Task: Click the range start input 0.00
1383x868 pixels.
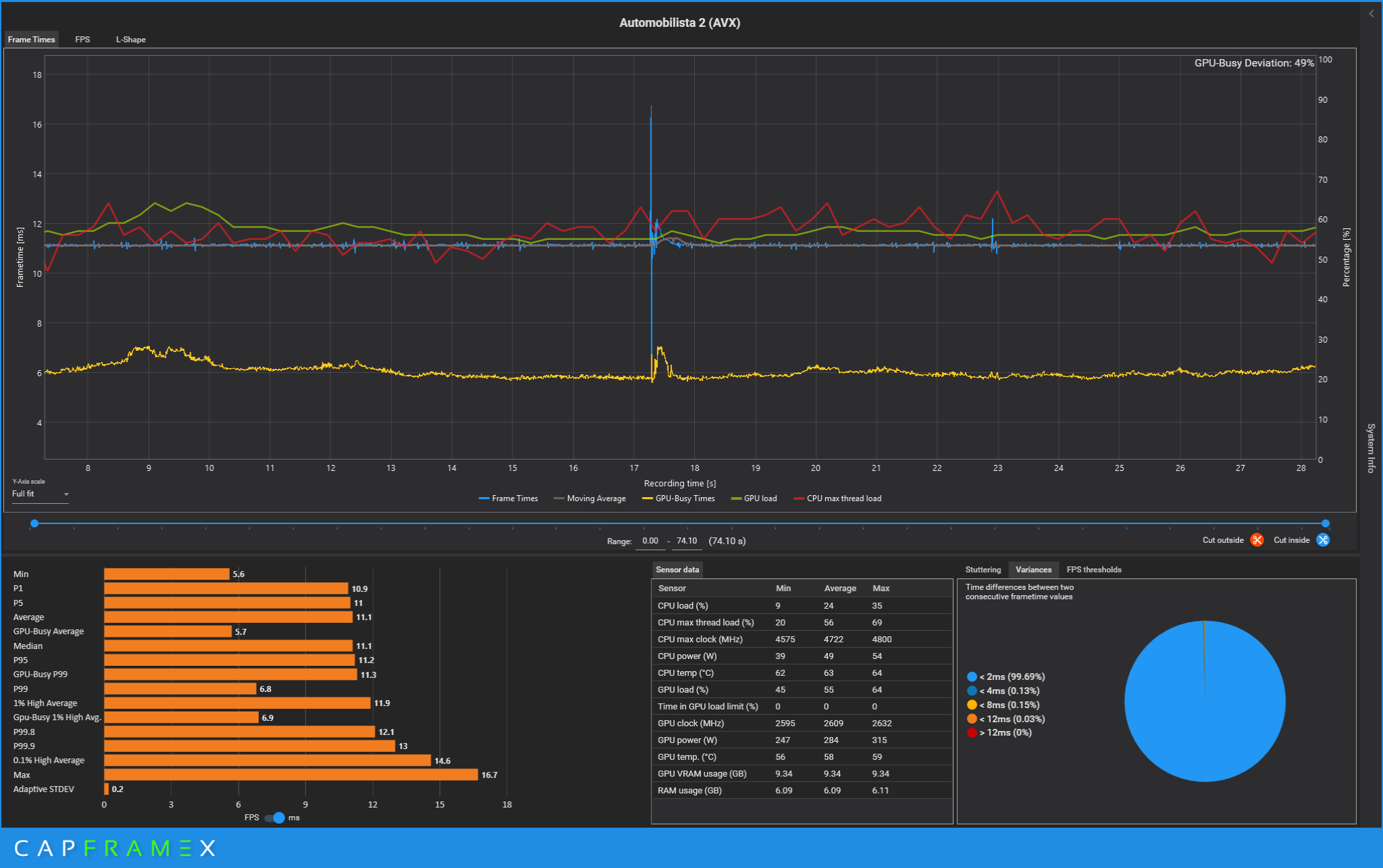Action: [x=650, y=541]
